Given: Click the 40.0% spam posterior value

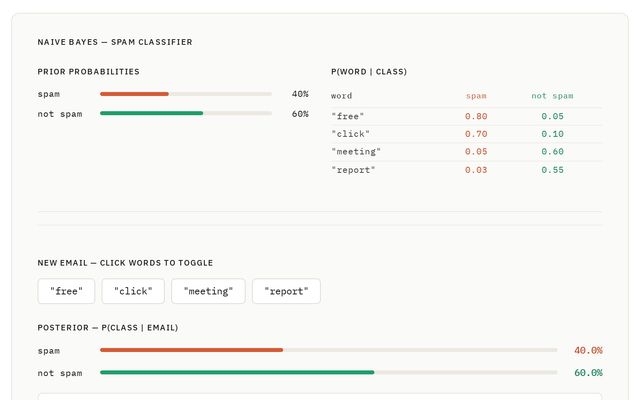Looking at the screenshot, I should tap(588, 350).
